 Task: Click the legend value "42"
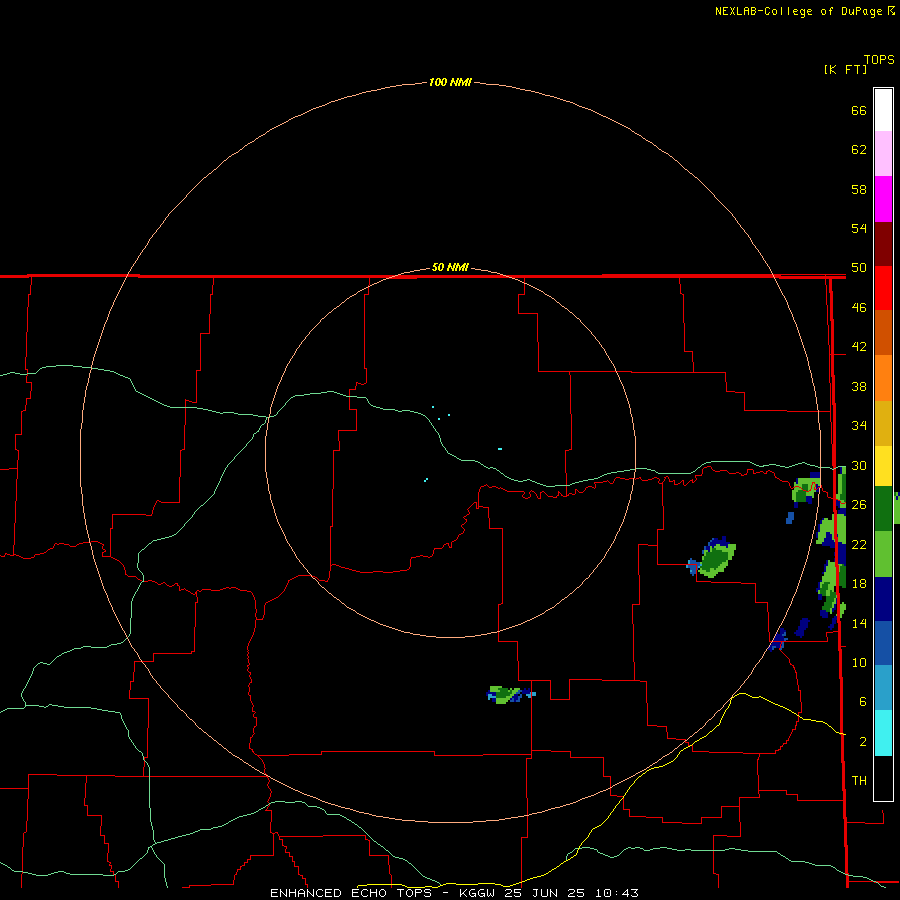pos(859,347)
